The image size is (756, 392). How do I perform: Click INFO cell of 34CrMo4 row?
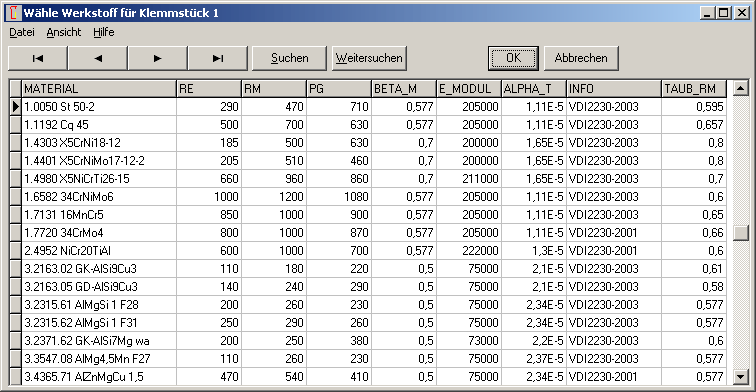(x=614, y=233)
